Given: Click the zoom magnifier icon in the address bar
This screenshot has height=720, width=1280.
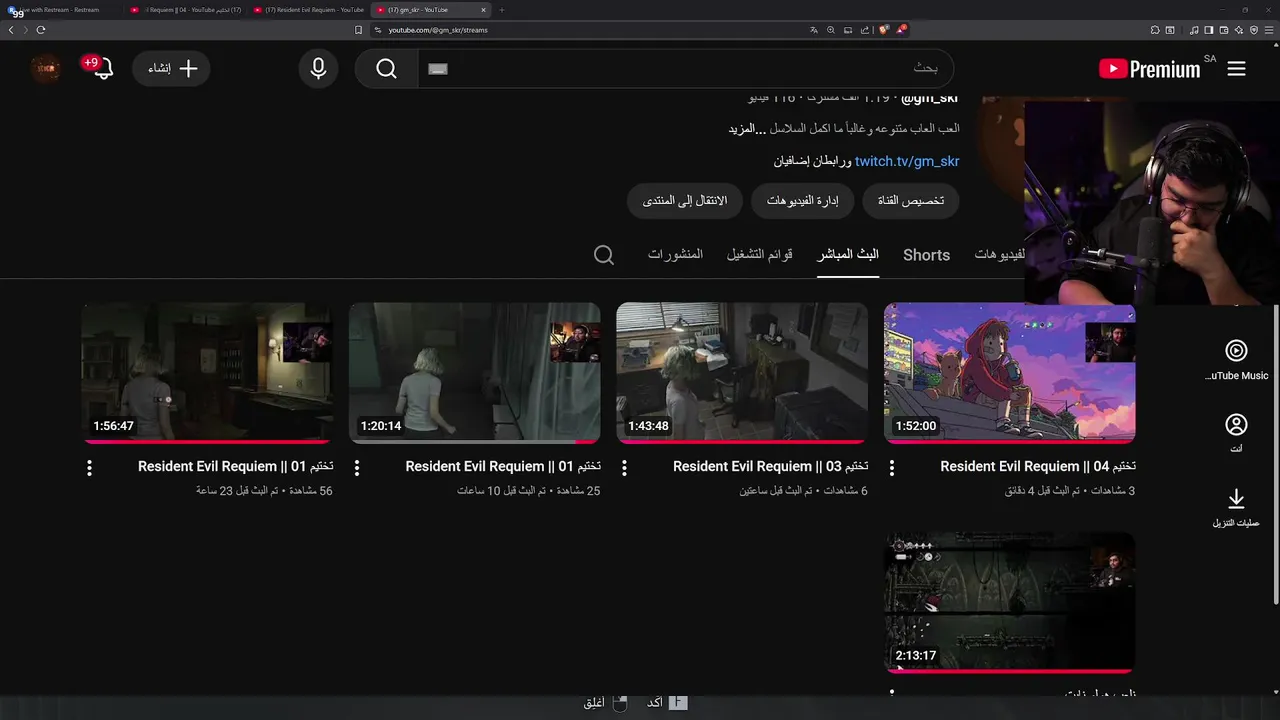Looking at the screenshot, I should [830, 30].
